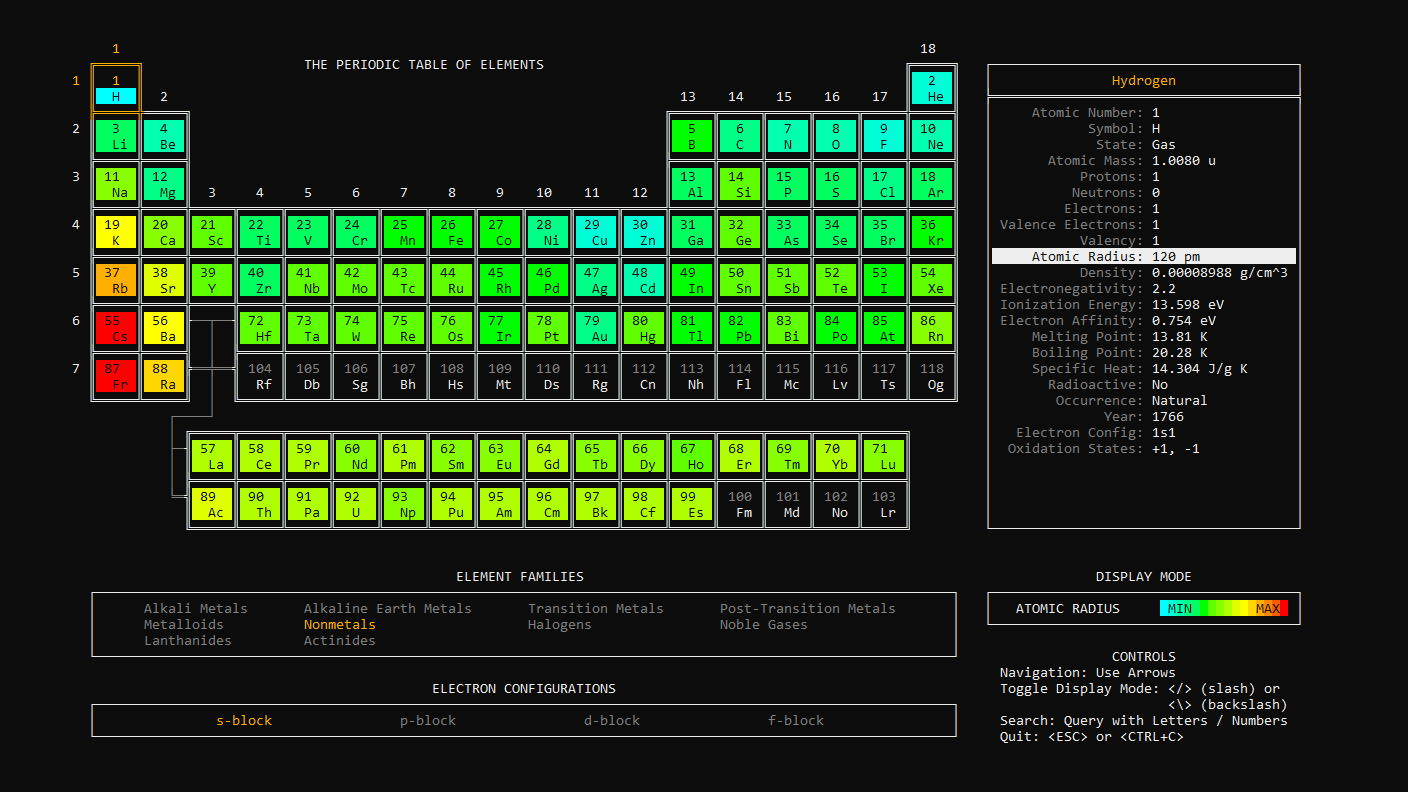Switch to the p-block electron configuration

tap(427, 720)
